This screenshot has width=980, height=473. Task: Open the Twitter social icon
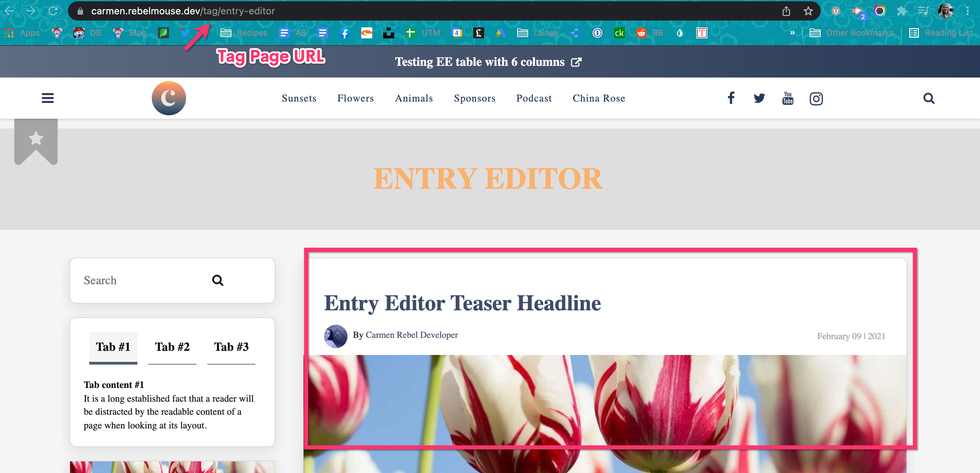(x=759, y=98)
